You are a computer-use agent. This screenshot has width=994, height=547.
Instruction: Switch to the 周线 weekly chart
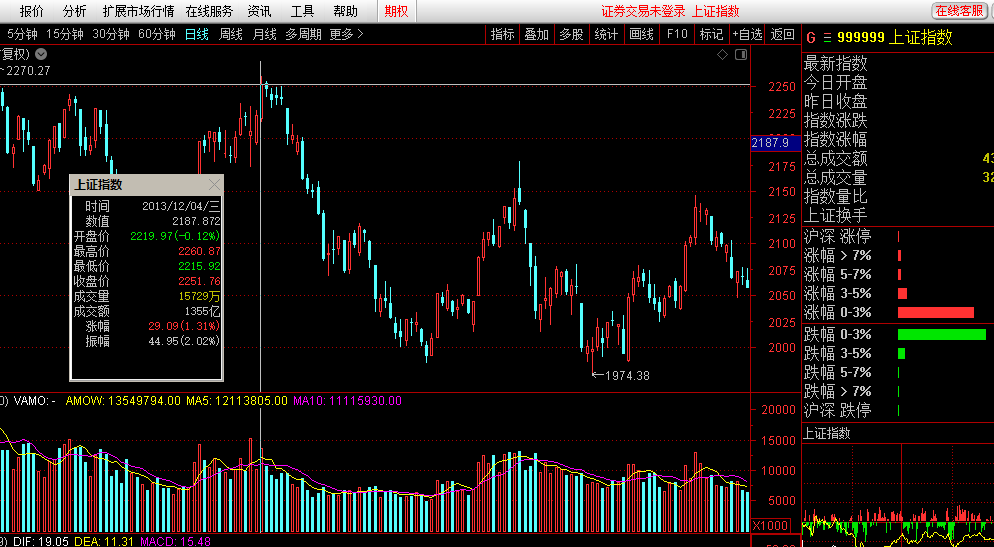click(x=231, y=34)
